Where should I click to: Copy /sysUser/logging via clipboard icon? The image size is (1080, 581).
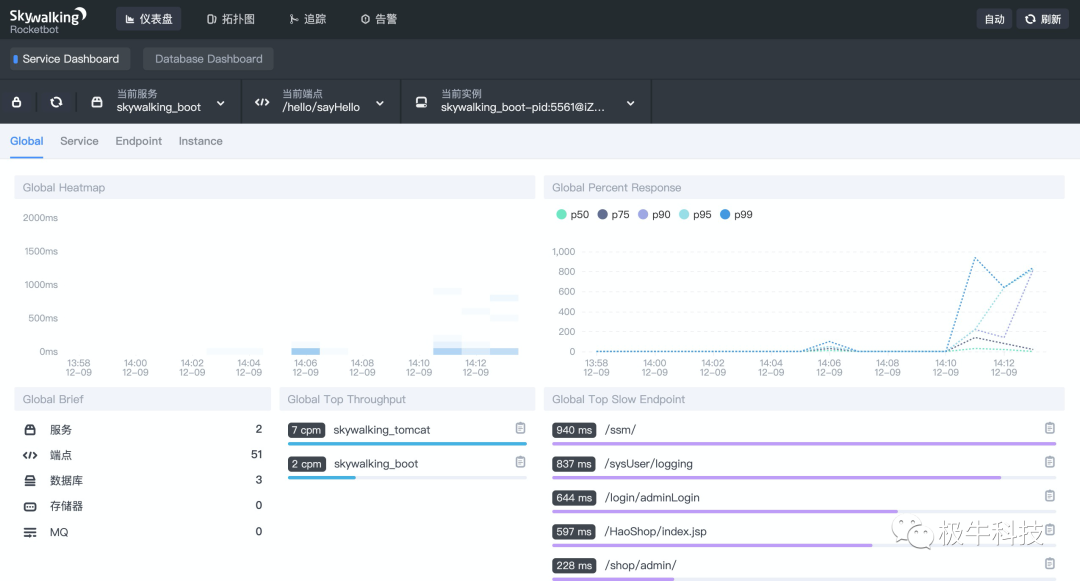1050,462
